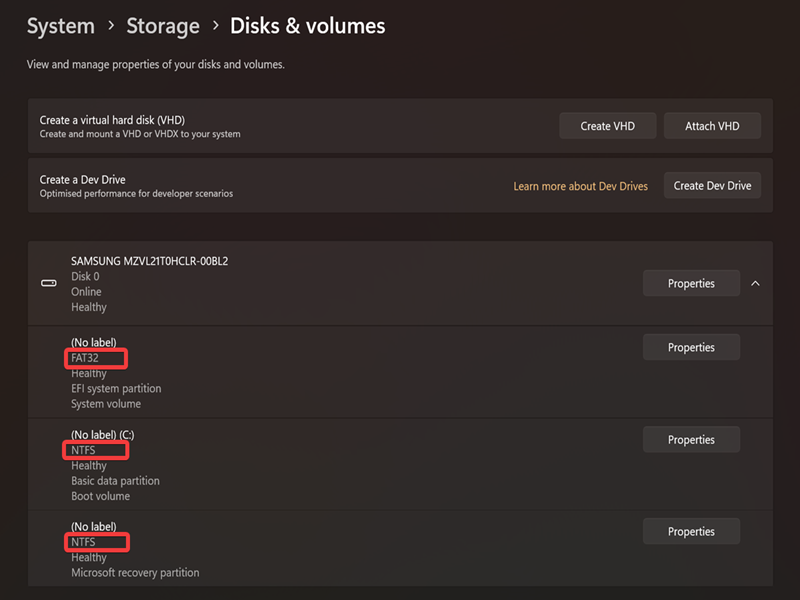The width and height of the screenshot is (800, 600).
Task: Navigate to Storage via breadcrumb
Action: pos(163,26)
